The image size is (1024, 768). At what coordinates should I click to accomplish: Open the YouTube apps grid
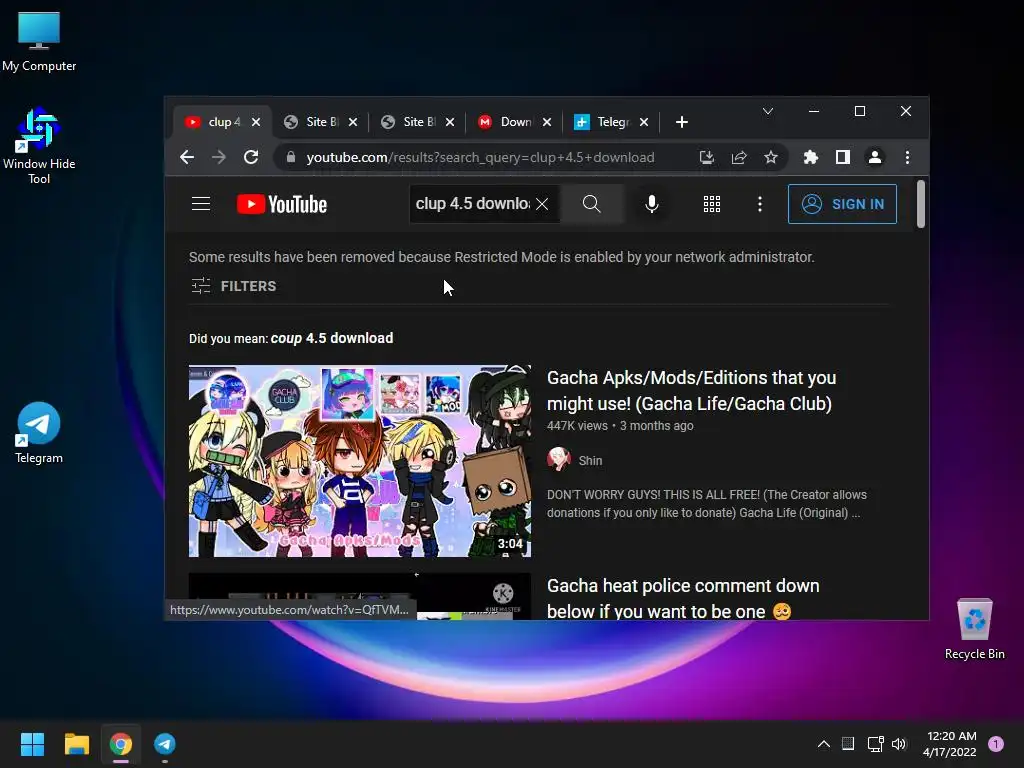click(711, 204)
